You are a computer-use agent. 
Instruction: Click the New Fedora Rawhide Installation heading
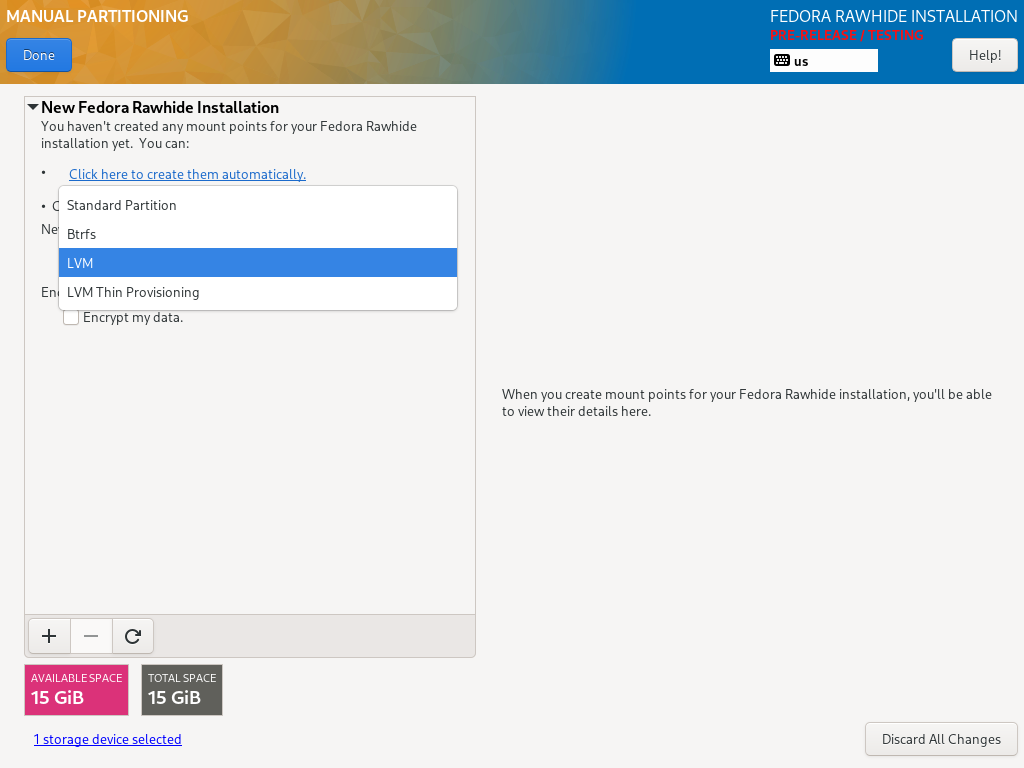160,107
